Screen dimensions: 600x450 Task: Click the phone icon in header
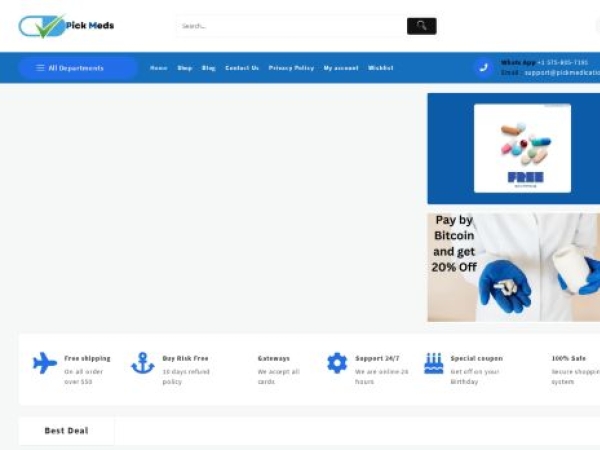click(x=483, y=68)
